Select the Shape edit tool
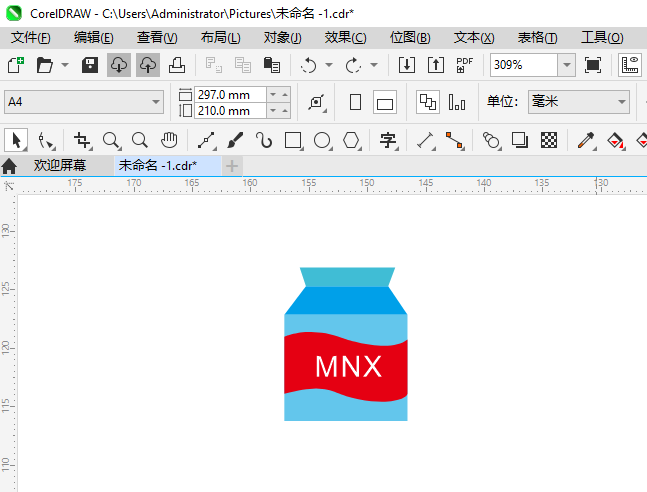 point(46,141)
